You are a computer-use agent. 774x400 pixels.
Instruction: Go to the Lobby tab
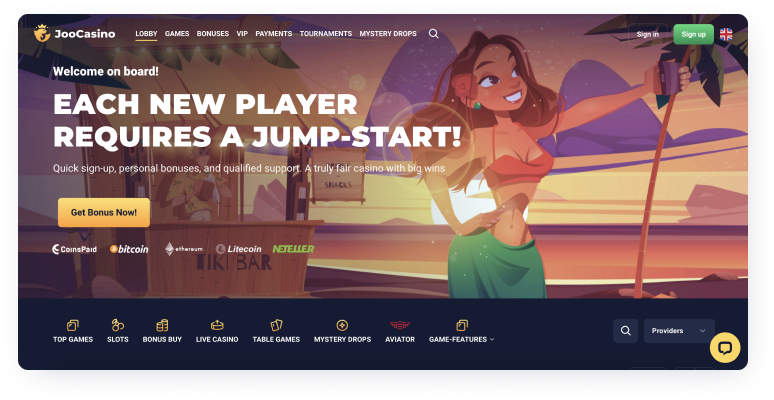(146, 34)
